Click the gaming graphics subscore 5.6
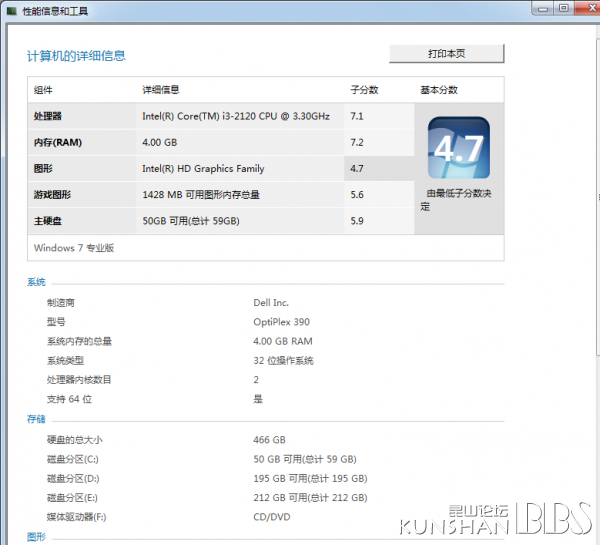This screenshot has width=600, height=545. [x=357, y=194]
